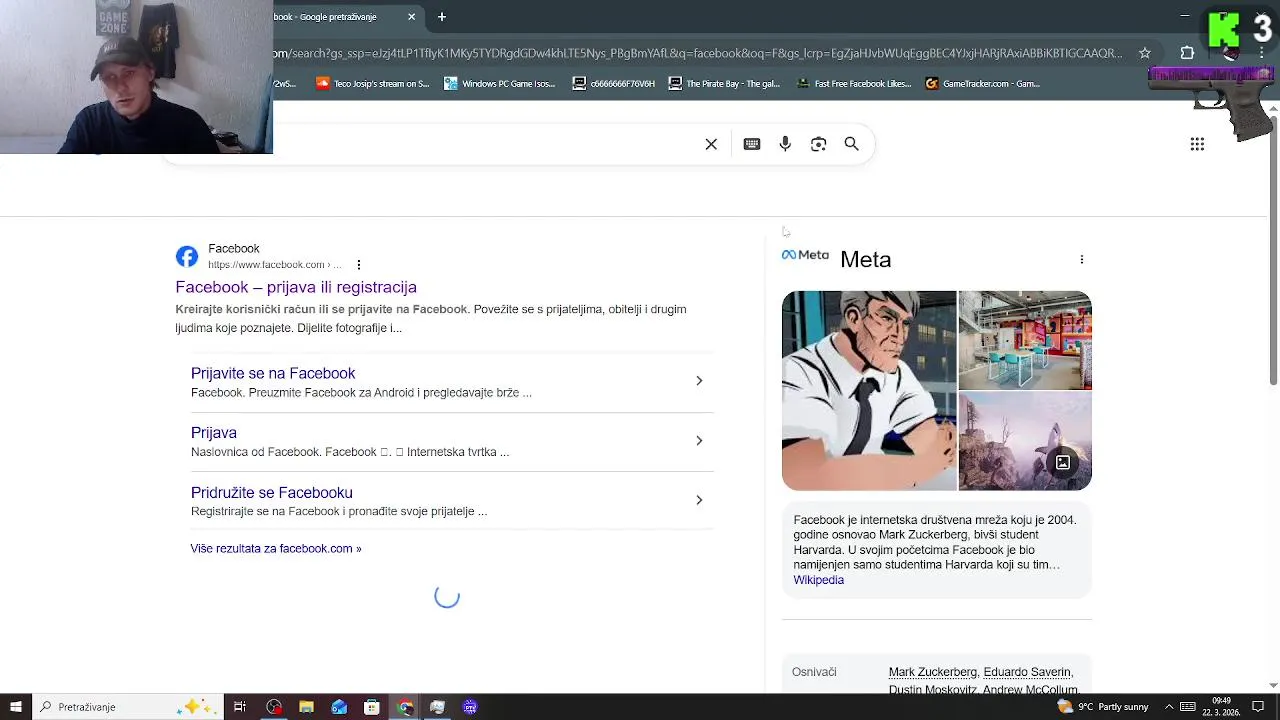
Task: Open a new browser tab
Action: [441, 17]
